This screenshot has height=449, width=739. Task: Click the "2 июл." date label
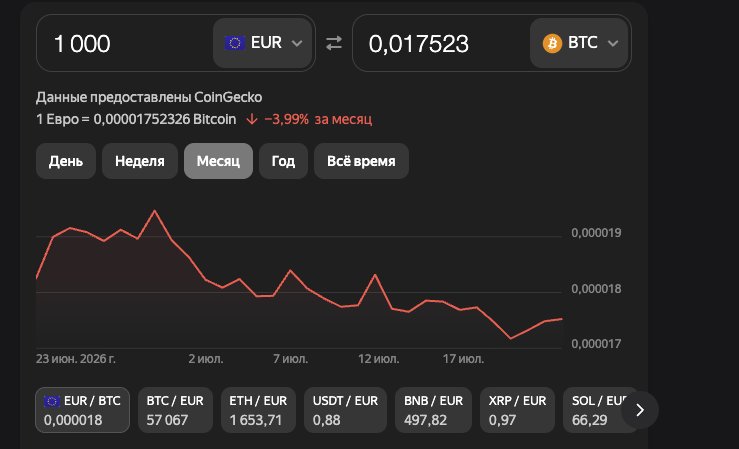[206, 359]
